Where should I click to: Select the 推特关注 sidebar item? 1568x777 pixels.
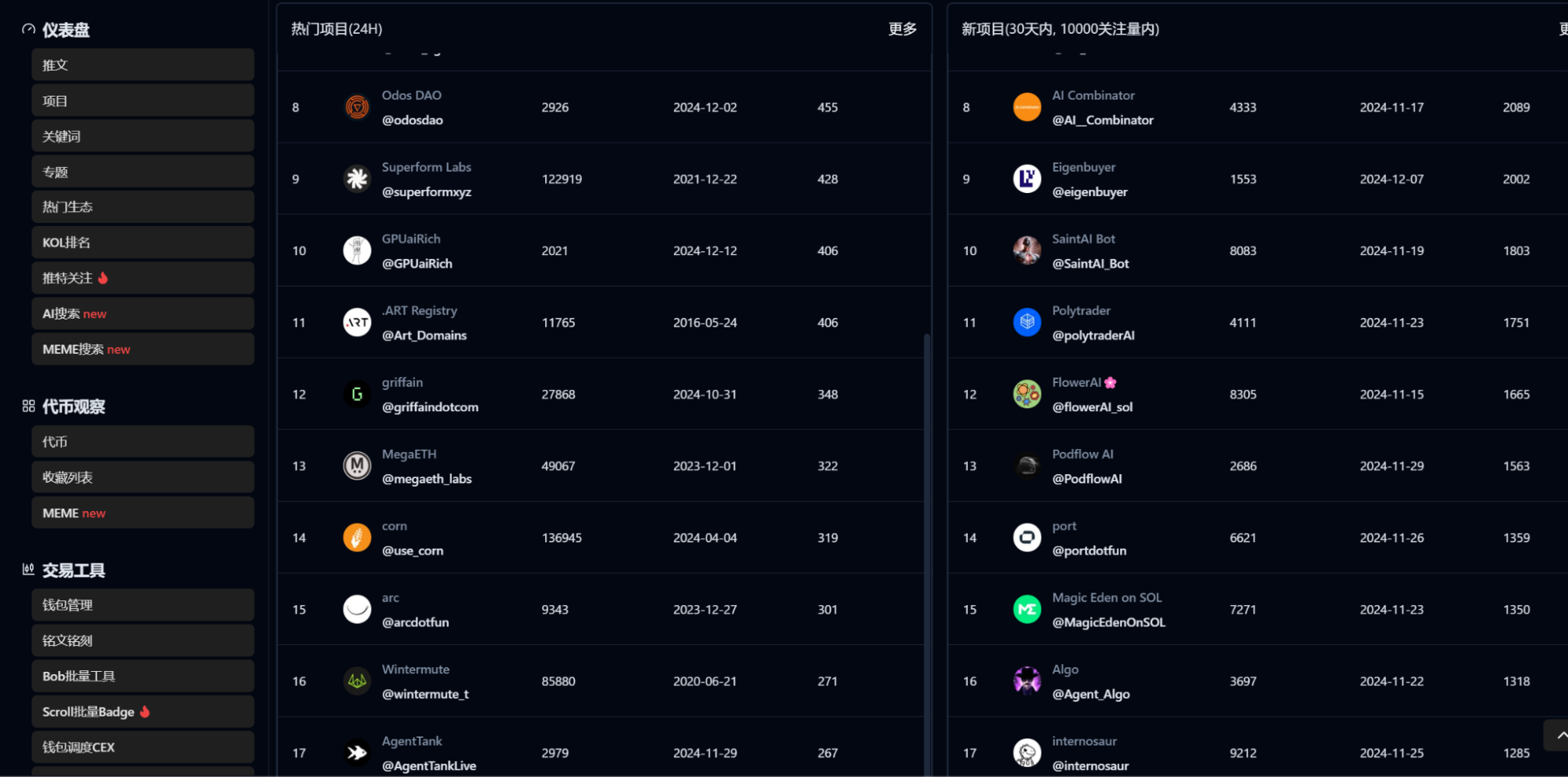(143, 278)
